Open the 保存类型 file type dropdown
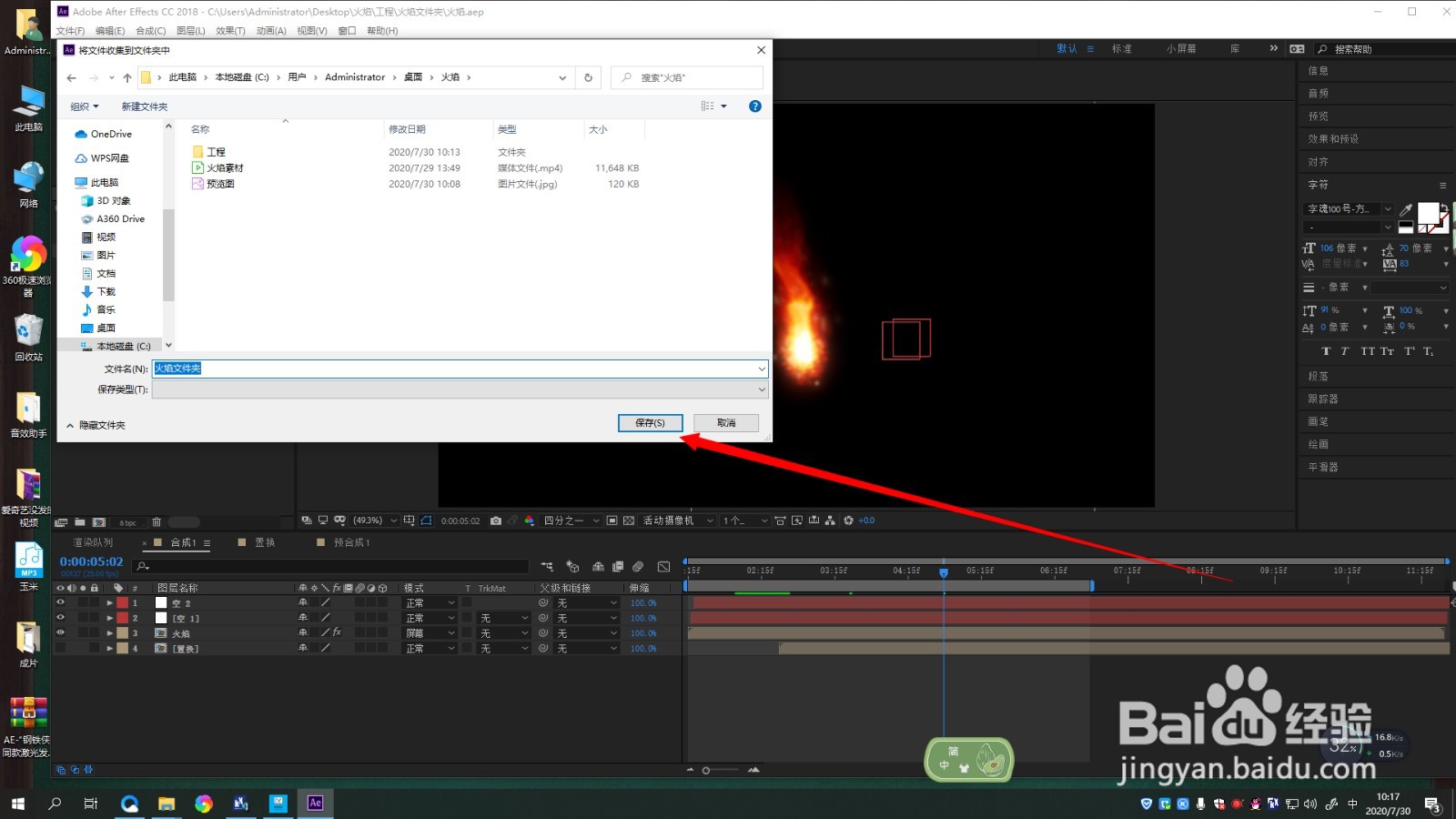Viewport: 1456px width, 819px height. tap(460, 389)
